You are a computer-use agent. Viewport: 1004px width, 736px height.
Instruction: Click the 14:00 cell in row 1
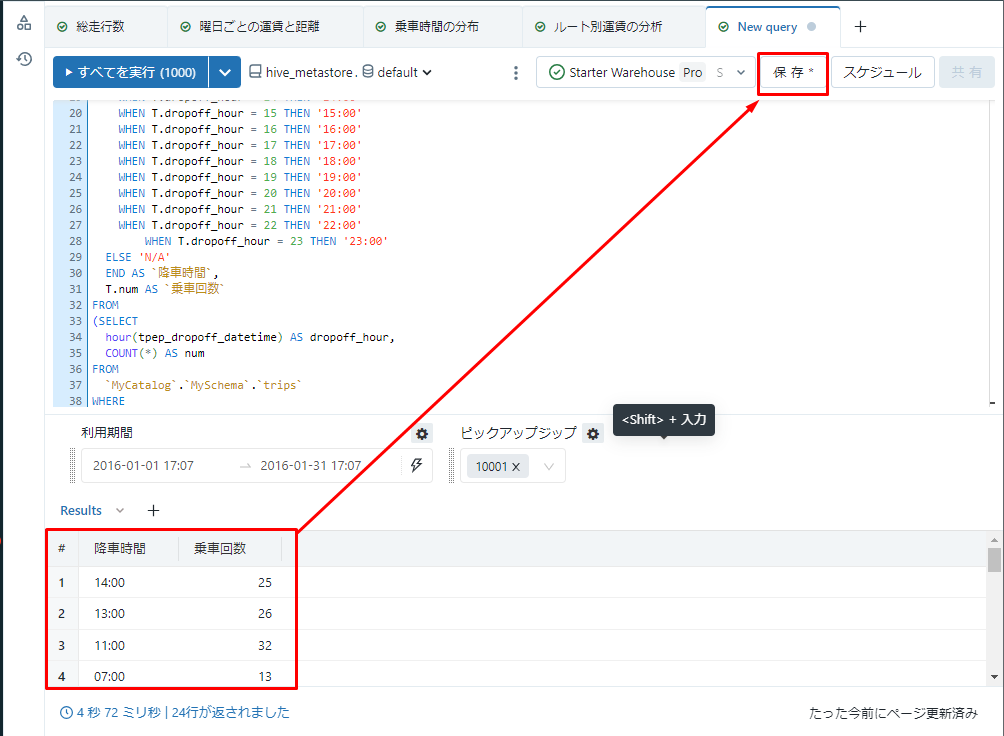click(109, 582)
